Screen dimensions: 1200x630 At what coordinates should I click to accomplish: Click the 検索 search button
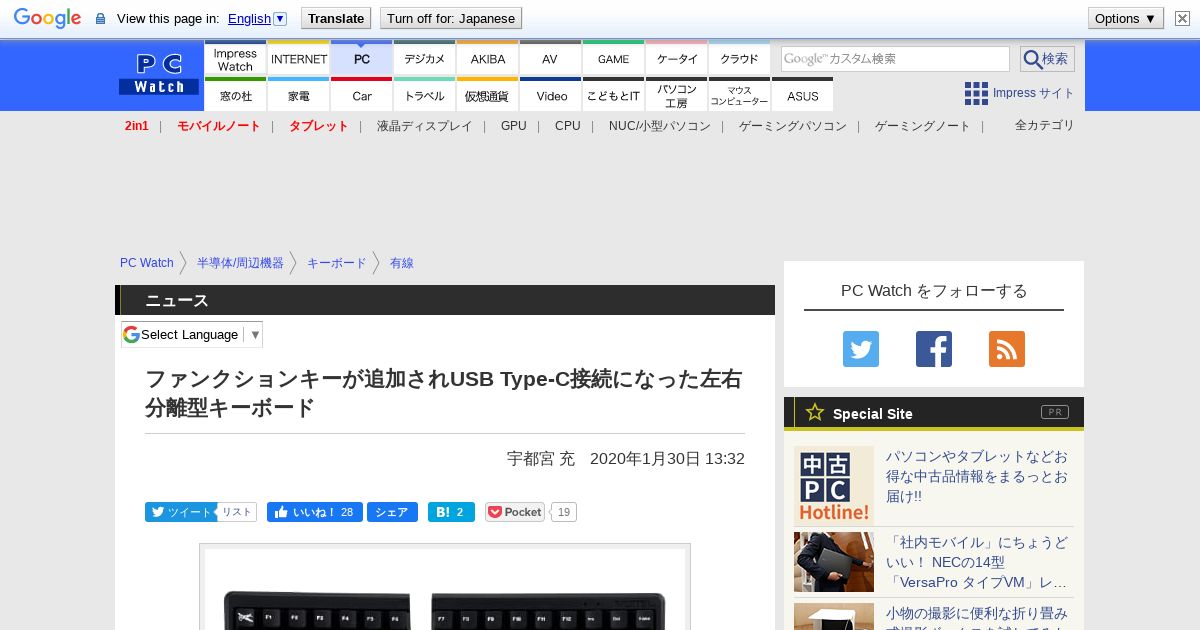tap(1047, 59)
